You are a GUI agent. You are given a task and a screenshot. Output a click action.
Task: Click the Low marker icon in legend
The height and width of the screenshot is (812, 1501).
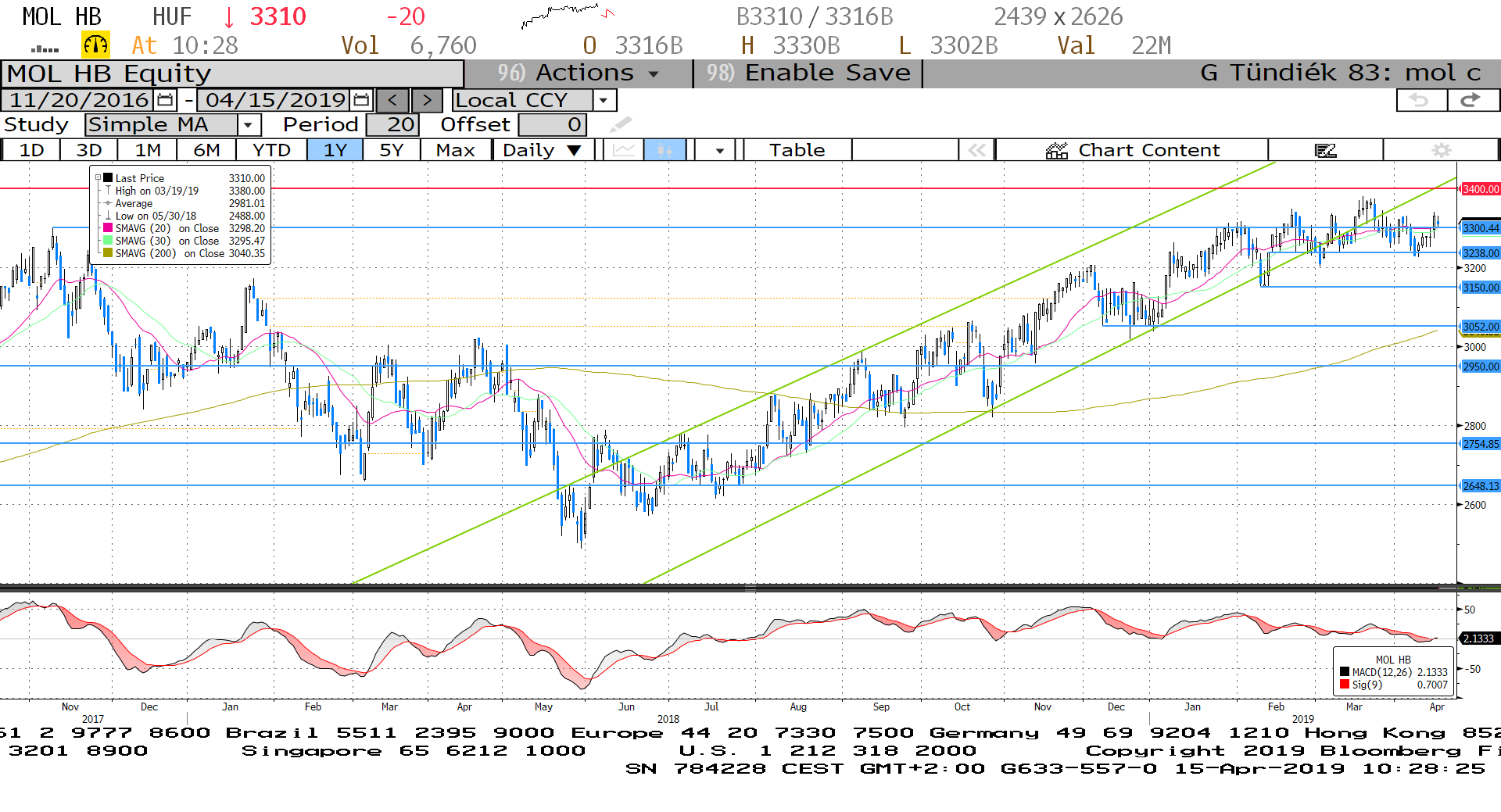(x=108, y=216)
